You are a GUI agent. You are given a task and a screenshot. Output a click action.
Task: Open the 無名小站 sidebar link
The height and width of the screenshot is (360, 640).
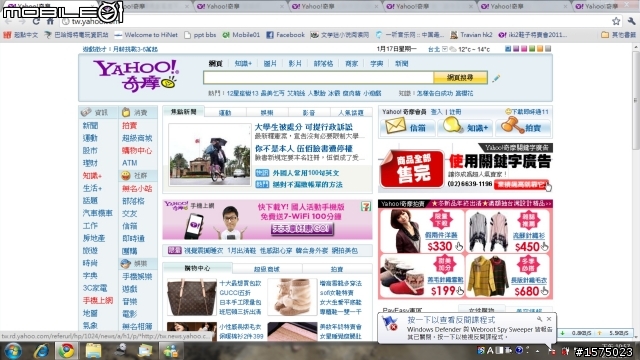point(137,189)
